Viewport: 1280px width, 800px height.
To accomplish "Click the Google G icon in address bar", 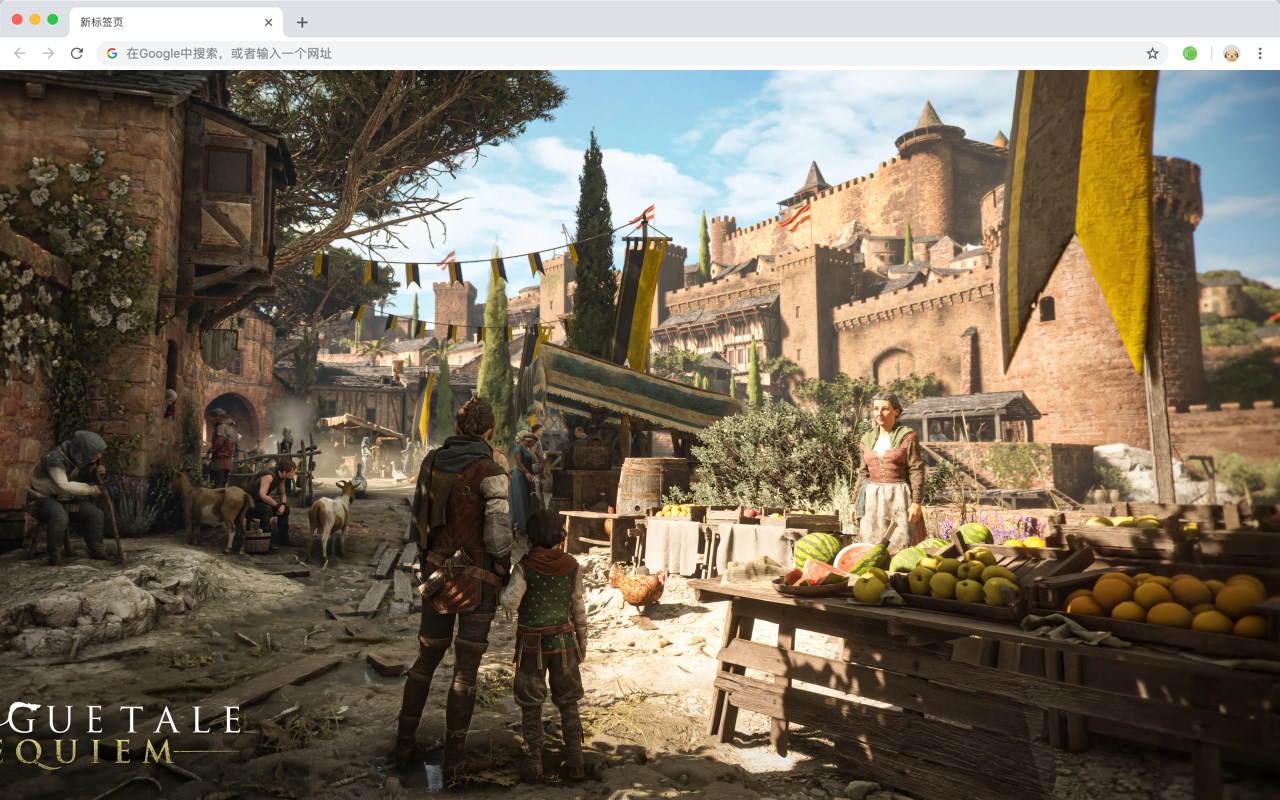I will pyautogui.click(x=112, y=53).
